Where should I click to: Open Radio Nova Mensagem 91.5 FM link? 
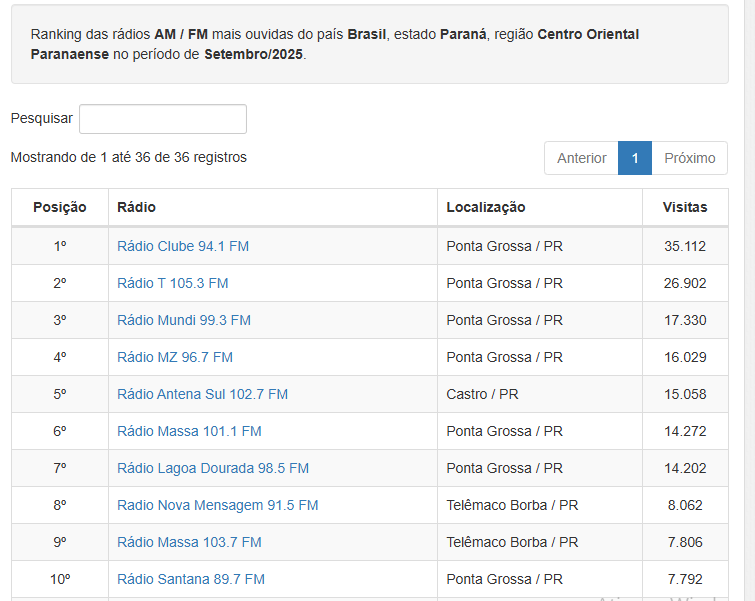tap(218, 505)
